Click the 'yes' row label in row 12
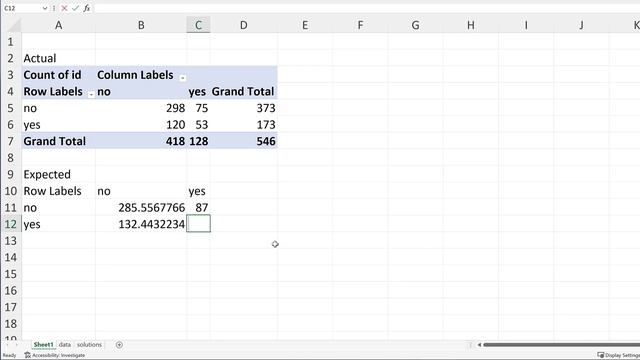The width and height of the screenshot is (640, 360). [58, 224]
